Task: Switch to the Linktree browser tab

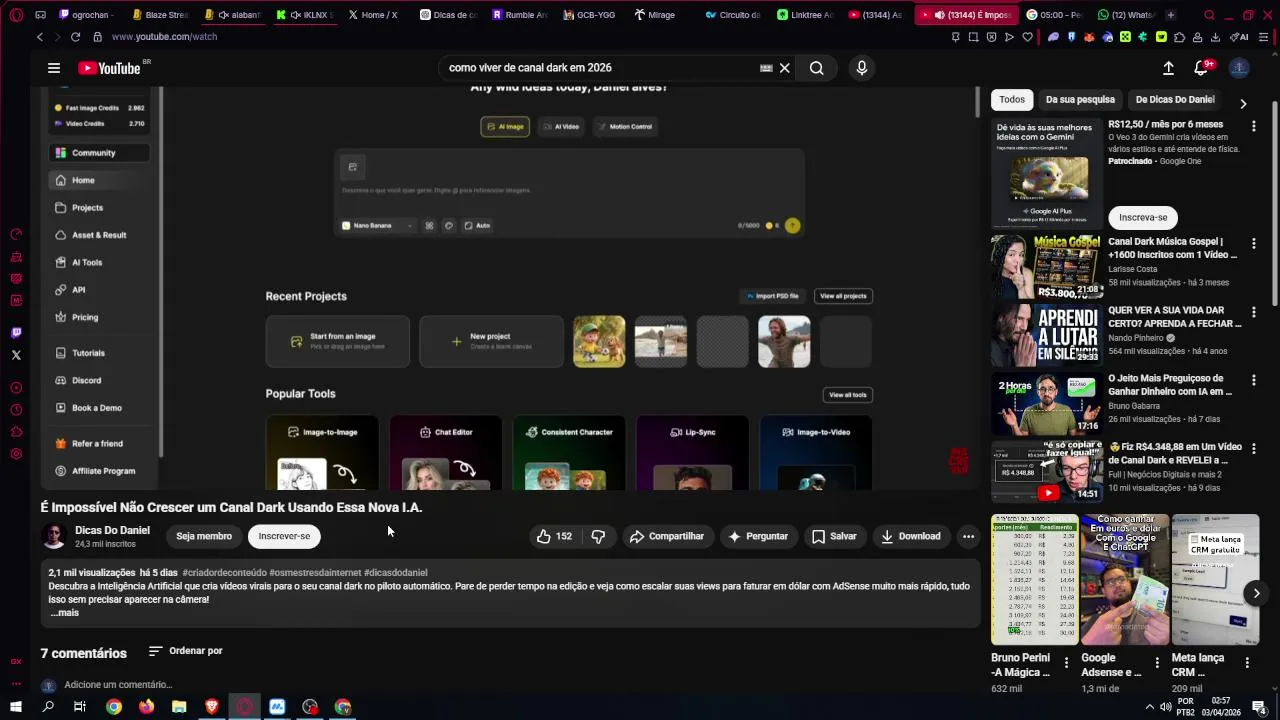Action: pyautogui.click(x=804, y=15)
